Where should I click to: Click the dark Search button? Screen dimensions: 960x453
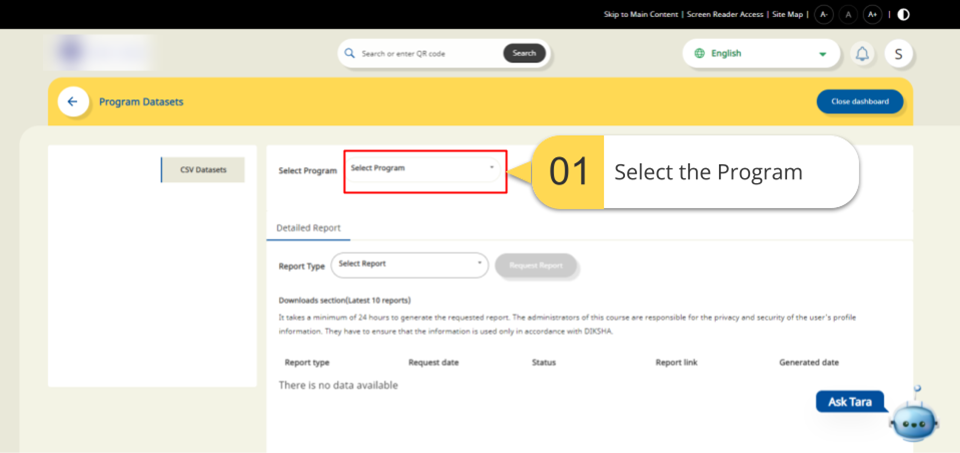pyautogui.click(x=524, y=53)
